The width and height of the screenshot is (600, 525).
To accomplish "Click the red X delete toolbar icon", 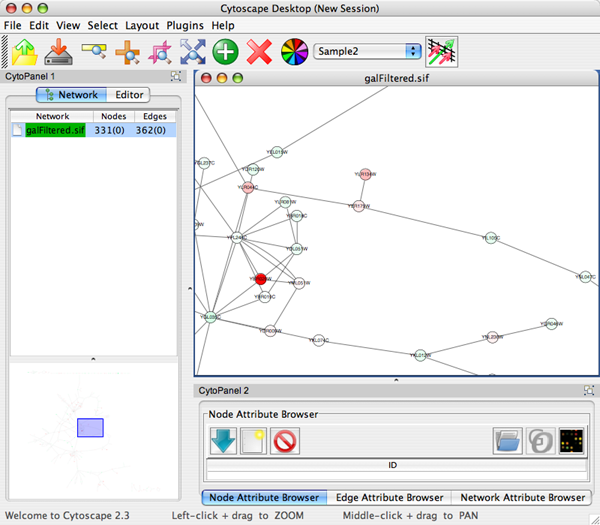I will [259, 51].
